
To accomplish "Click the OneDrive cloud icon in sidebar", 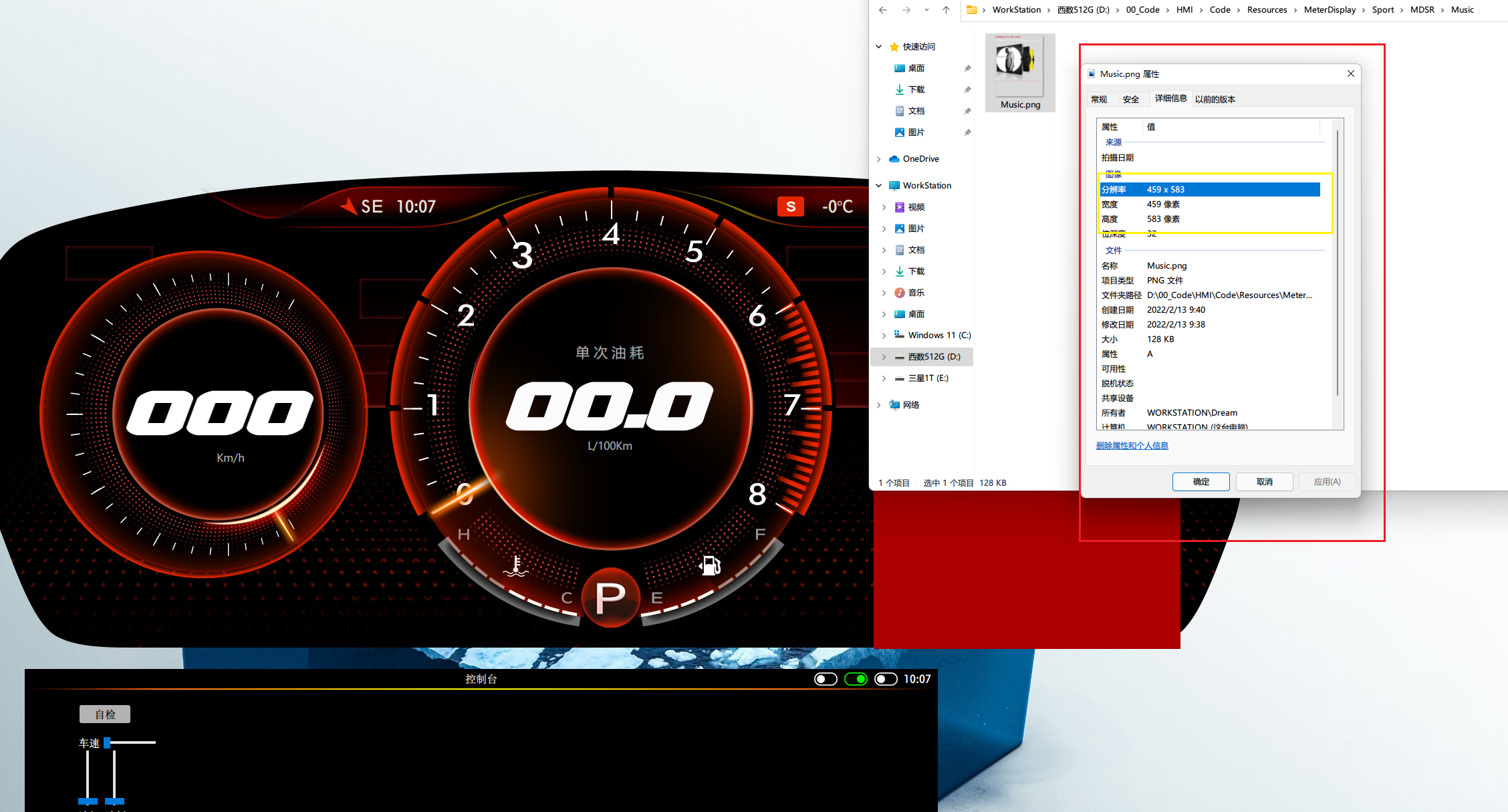I will click(x=894, y=159).
